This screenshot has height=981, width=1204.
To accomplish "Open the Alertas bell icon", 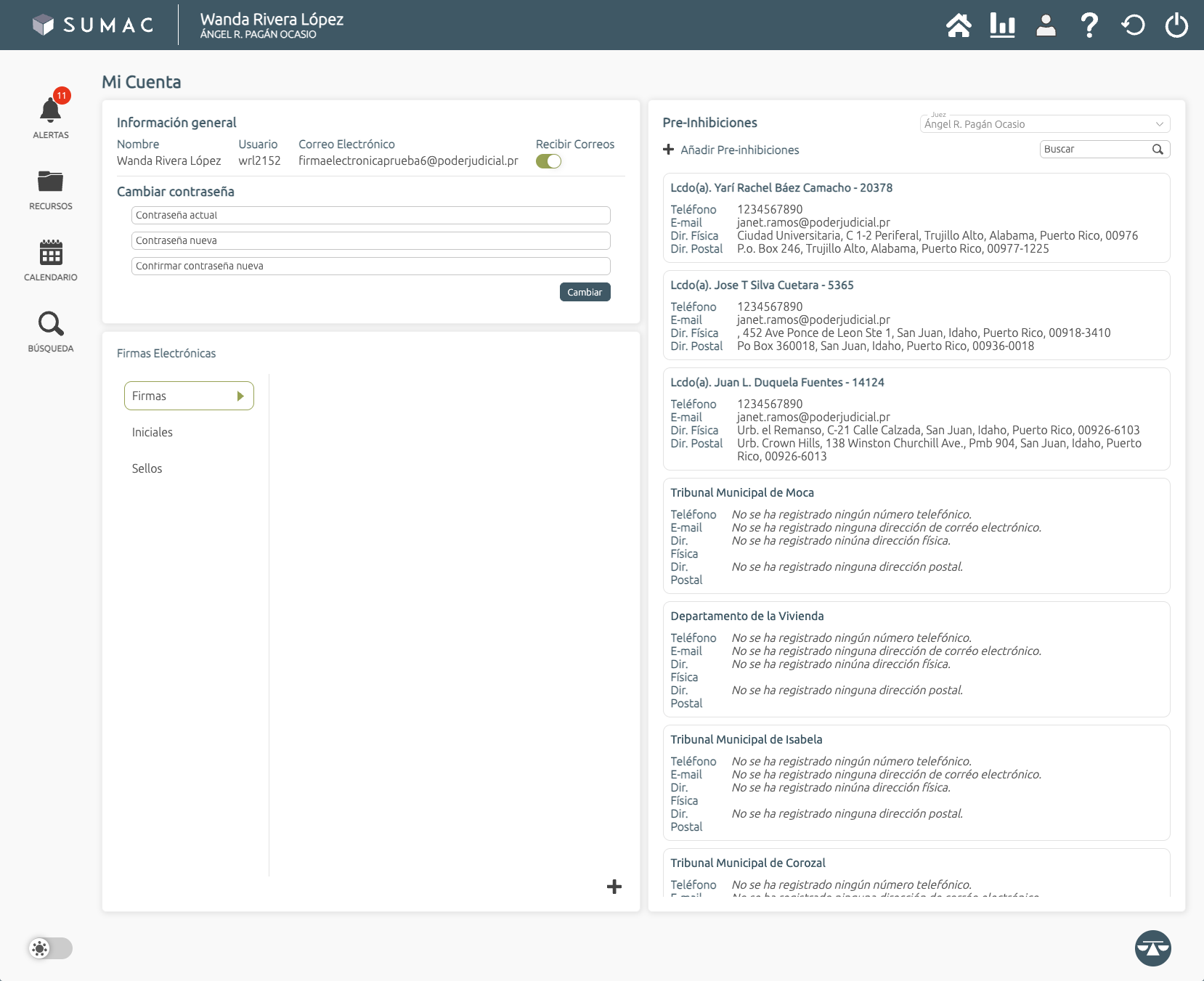I will [50, 111].
